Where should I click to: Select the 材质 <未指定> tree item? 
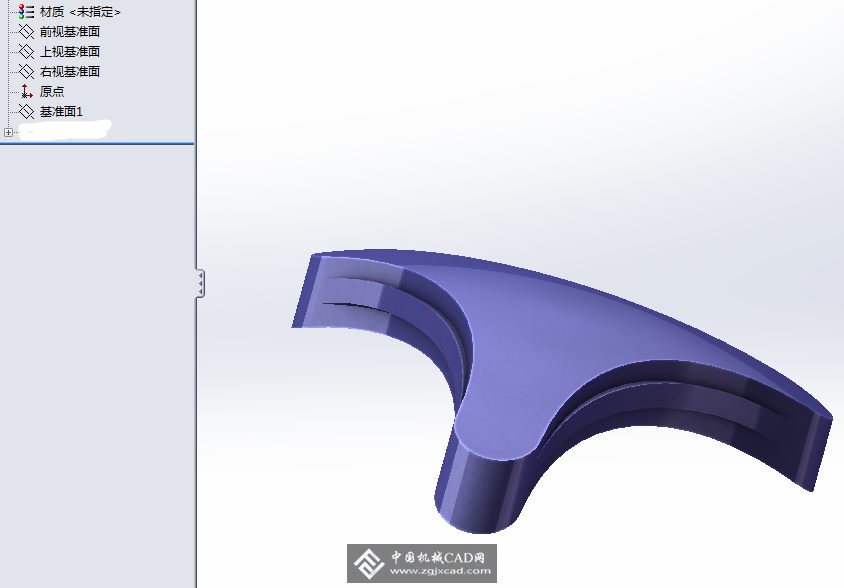click(80, 12)
